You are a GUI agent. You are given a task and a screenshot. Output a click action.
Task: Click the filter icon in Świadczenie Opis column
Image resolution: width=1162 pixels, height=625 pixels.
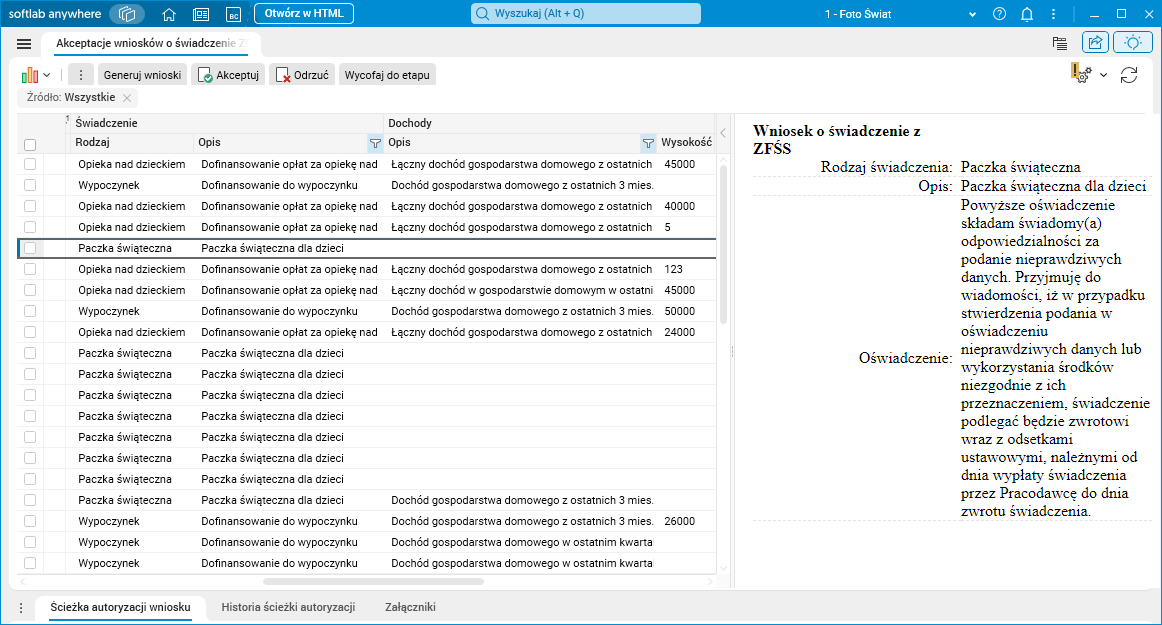[375, 143]
